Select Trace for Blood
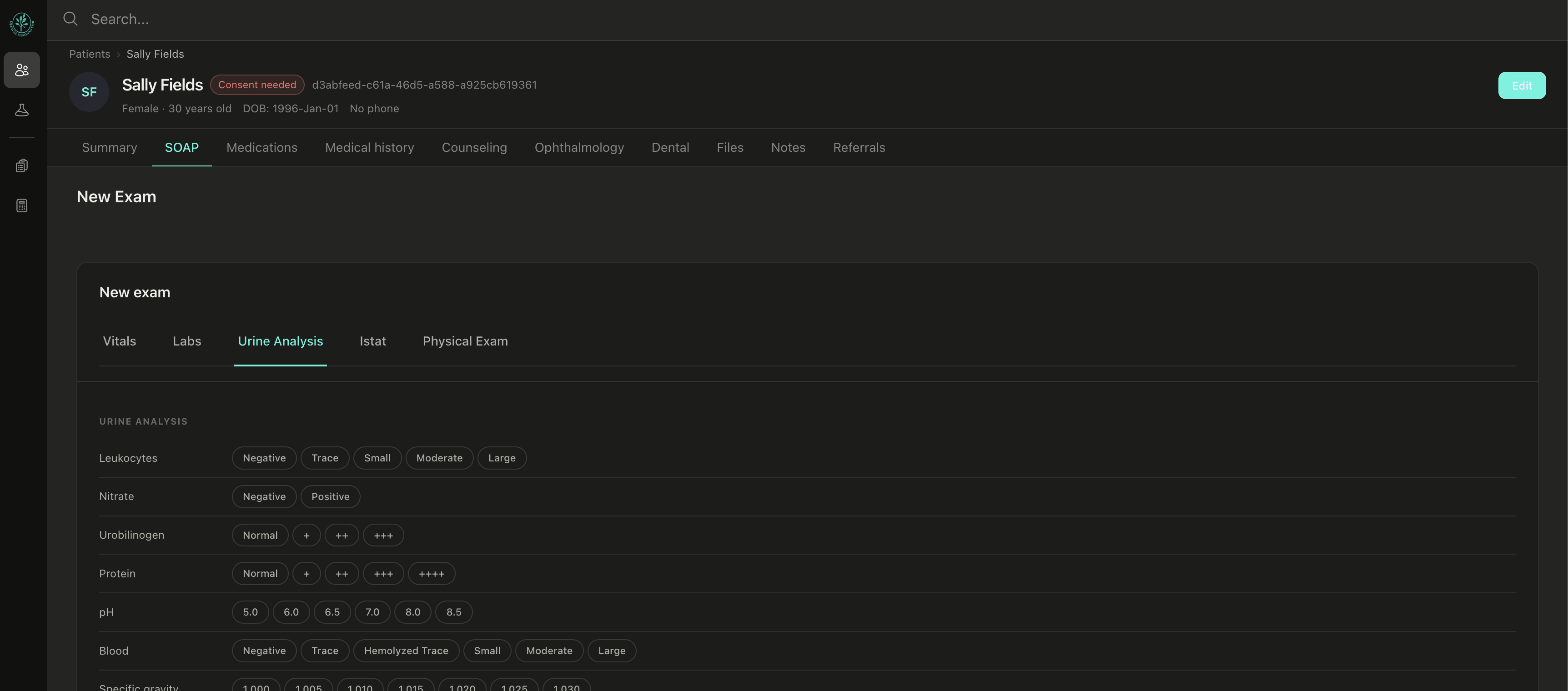Viewport: 1568px width, 691px height. (325, 651)
